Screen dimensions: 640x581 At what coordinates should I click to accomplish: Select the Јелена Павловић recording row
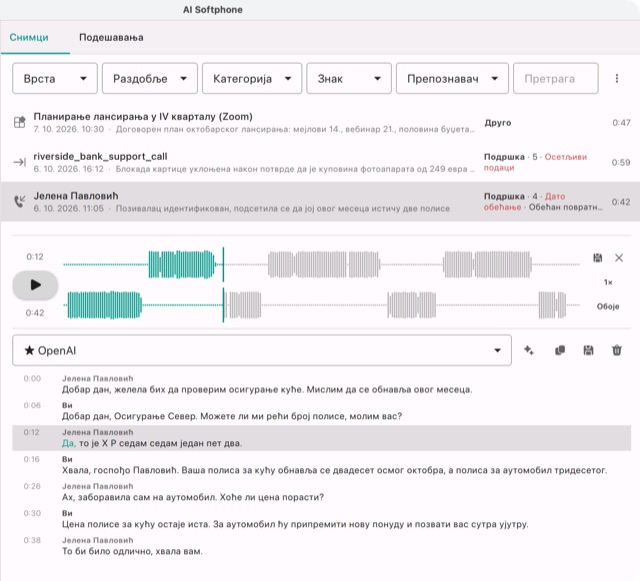click(320, 202)
